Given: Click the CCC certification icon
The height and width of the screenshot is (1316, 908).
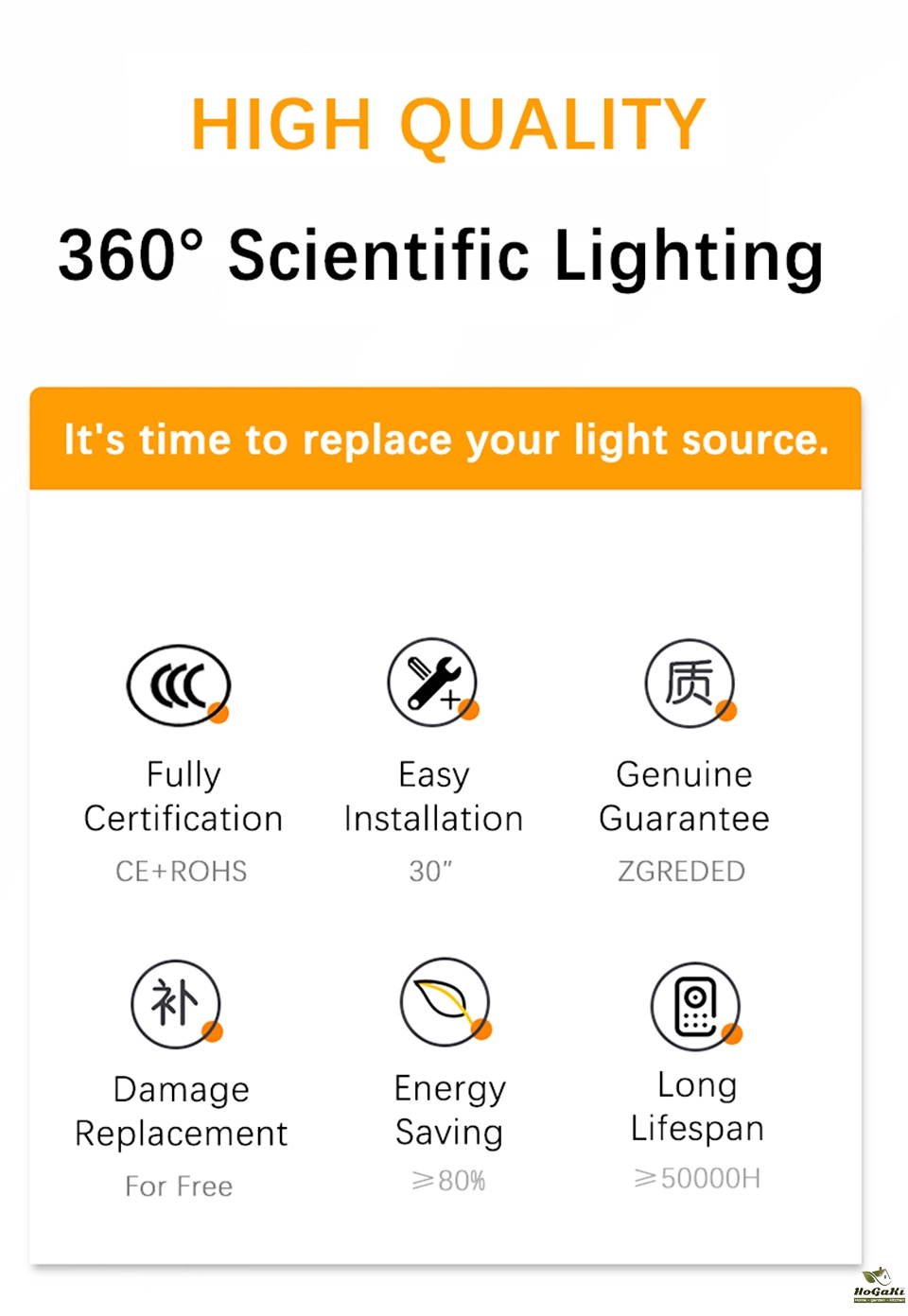Looking at the screenshot, I should click(x=179, y=685).
